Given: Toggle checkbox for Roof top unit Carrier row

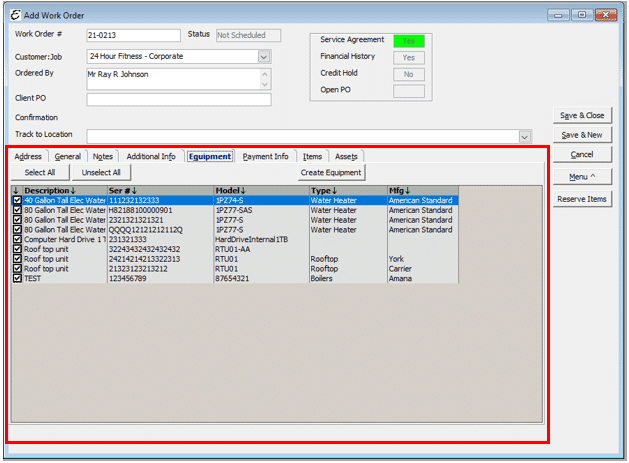Looking at the screenshot, I should tap(17, 268).
